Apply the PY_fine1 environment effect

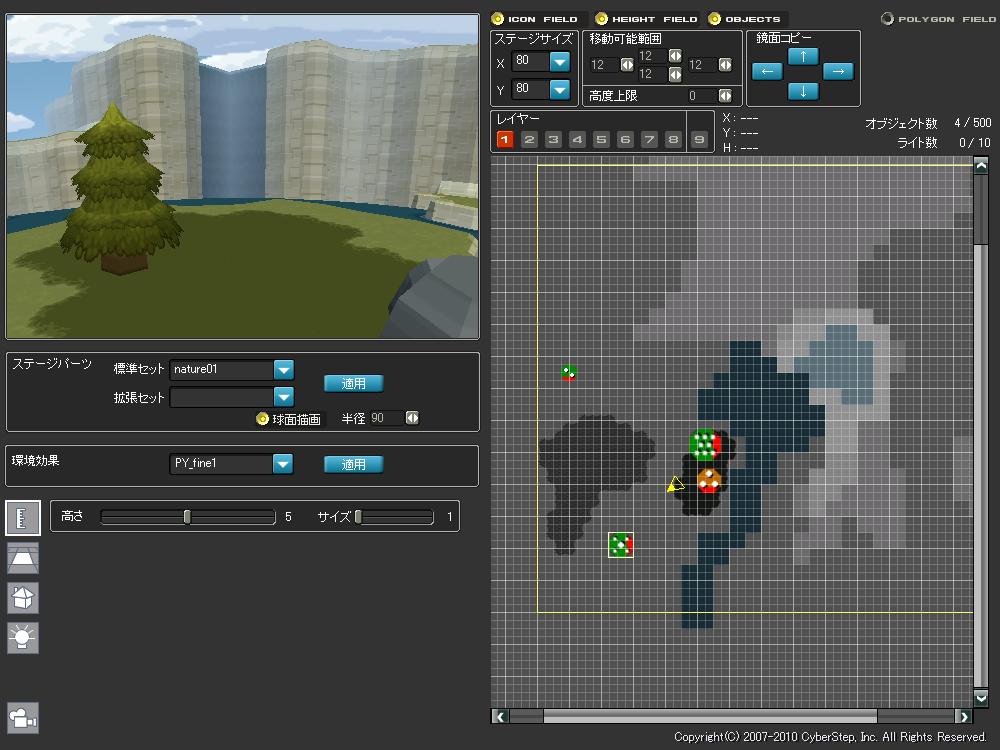353,464
